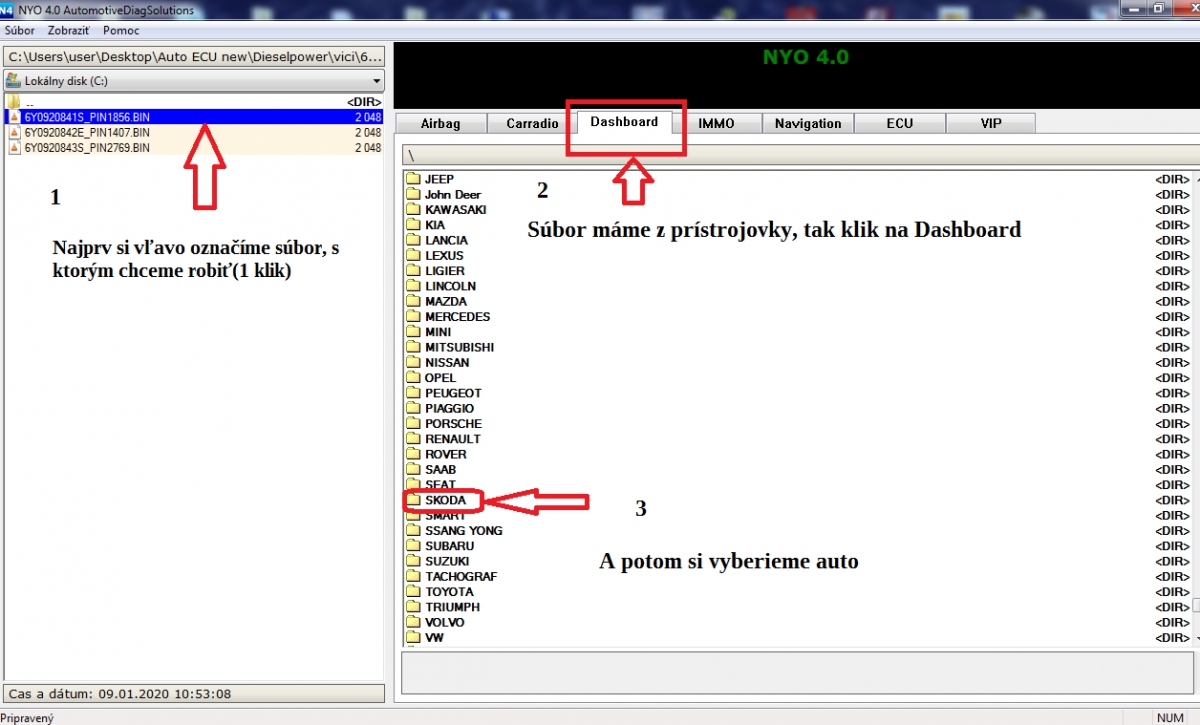Open the Súbor menu
The image size is (1200, 725).
(x=19, y=30)
